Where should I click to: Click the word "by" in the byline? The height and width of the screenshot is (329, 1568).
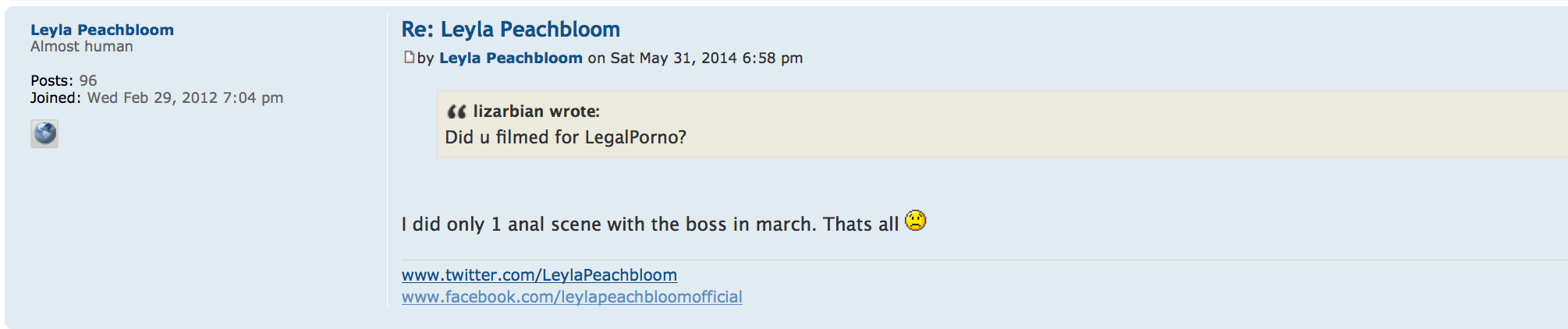coord(425,58)
